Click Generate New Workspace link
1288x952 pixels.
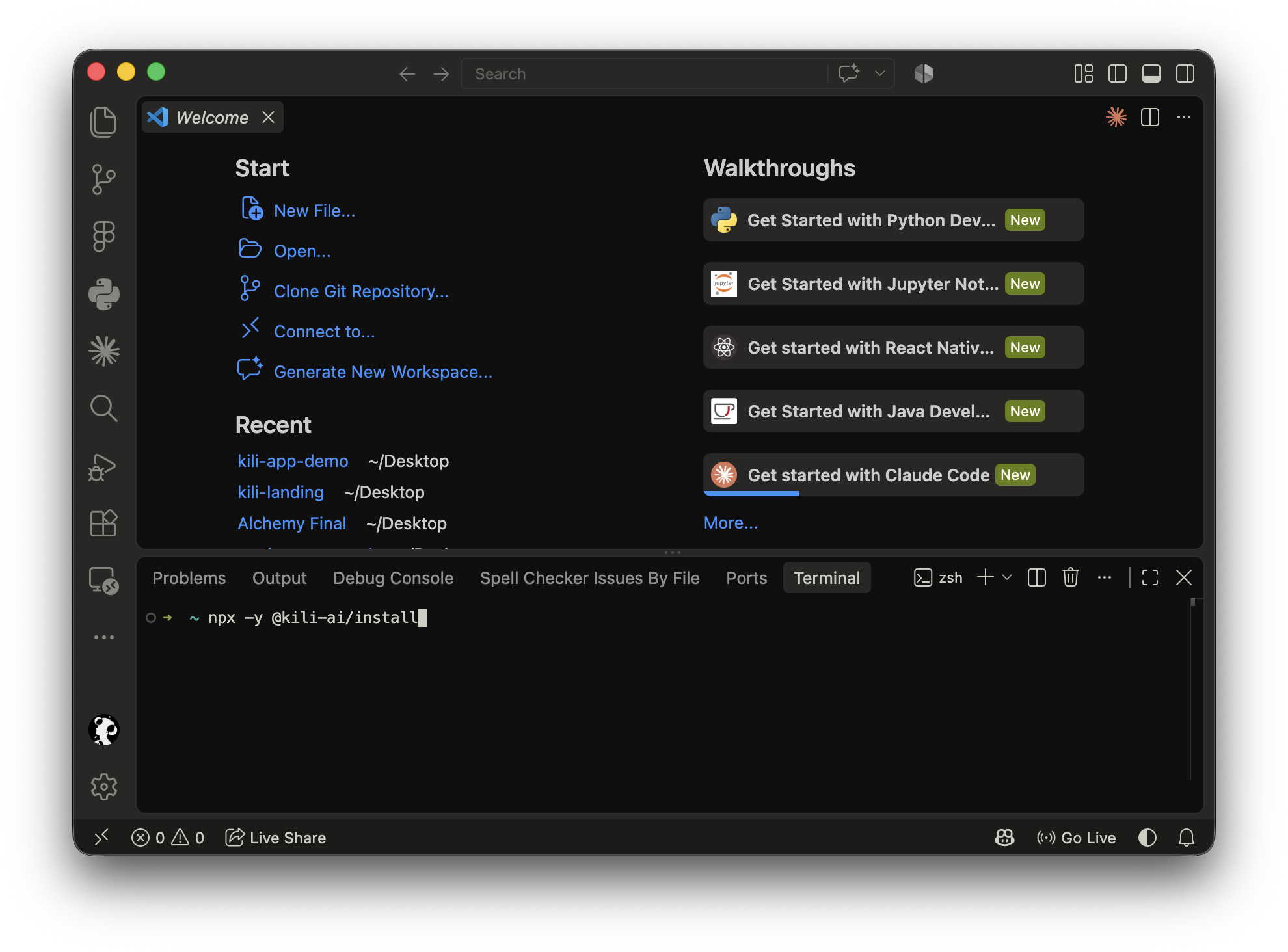click(382, 372)
